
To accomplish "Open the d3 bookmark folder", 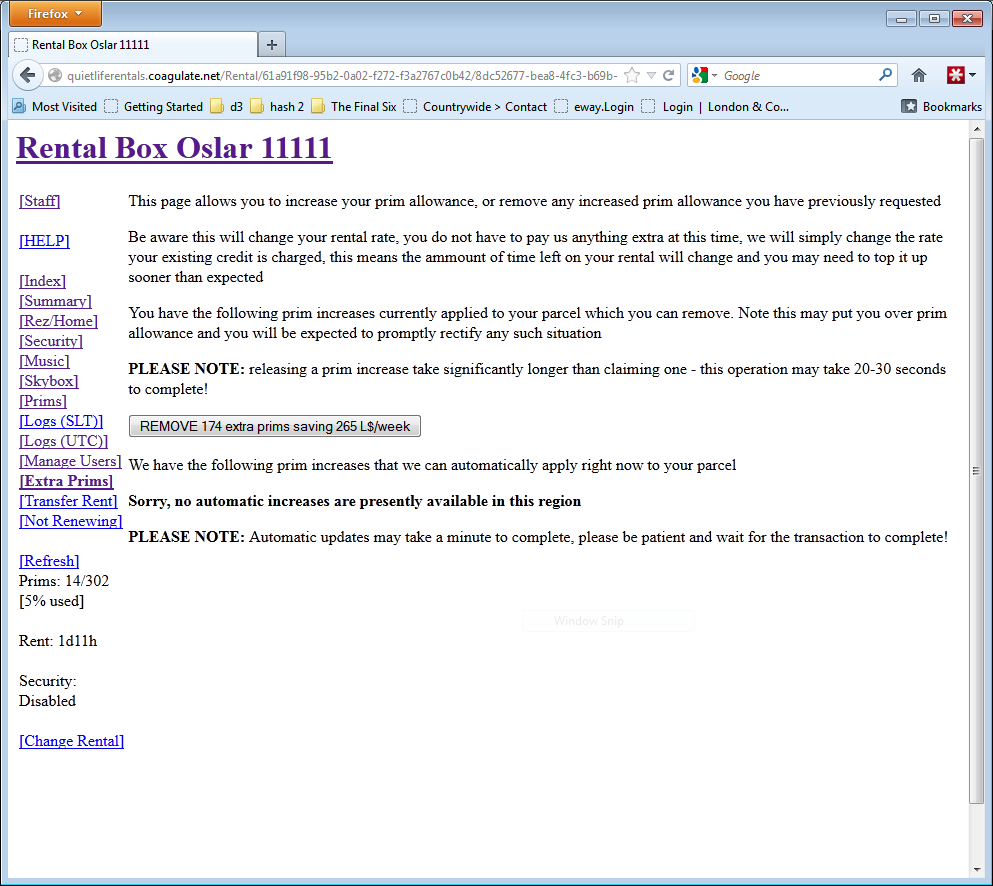I will click(x=227, y=107).
